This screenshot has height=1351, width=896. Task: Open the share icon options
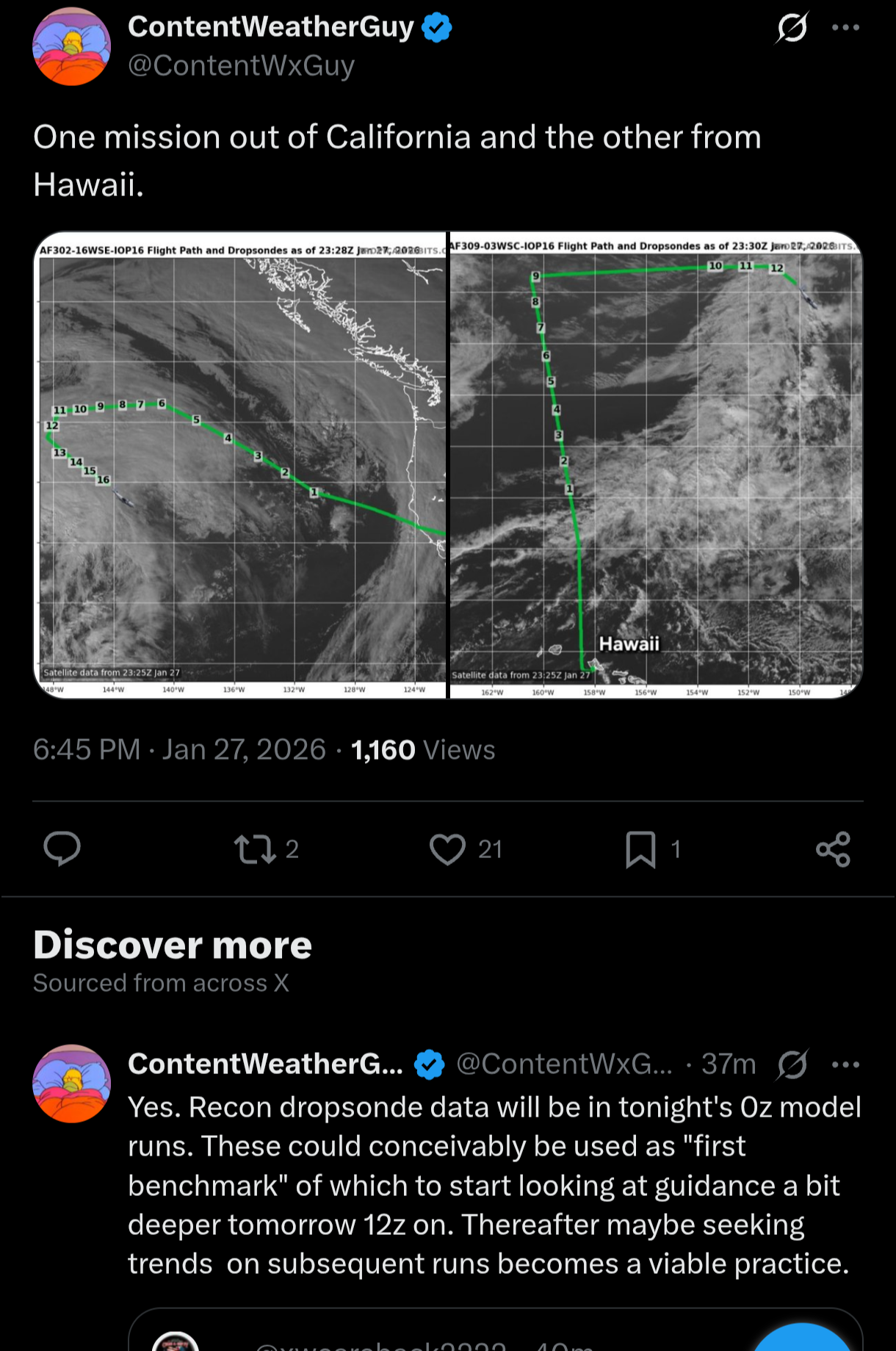[833, 849]
